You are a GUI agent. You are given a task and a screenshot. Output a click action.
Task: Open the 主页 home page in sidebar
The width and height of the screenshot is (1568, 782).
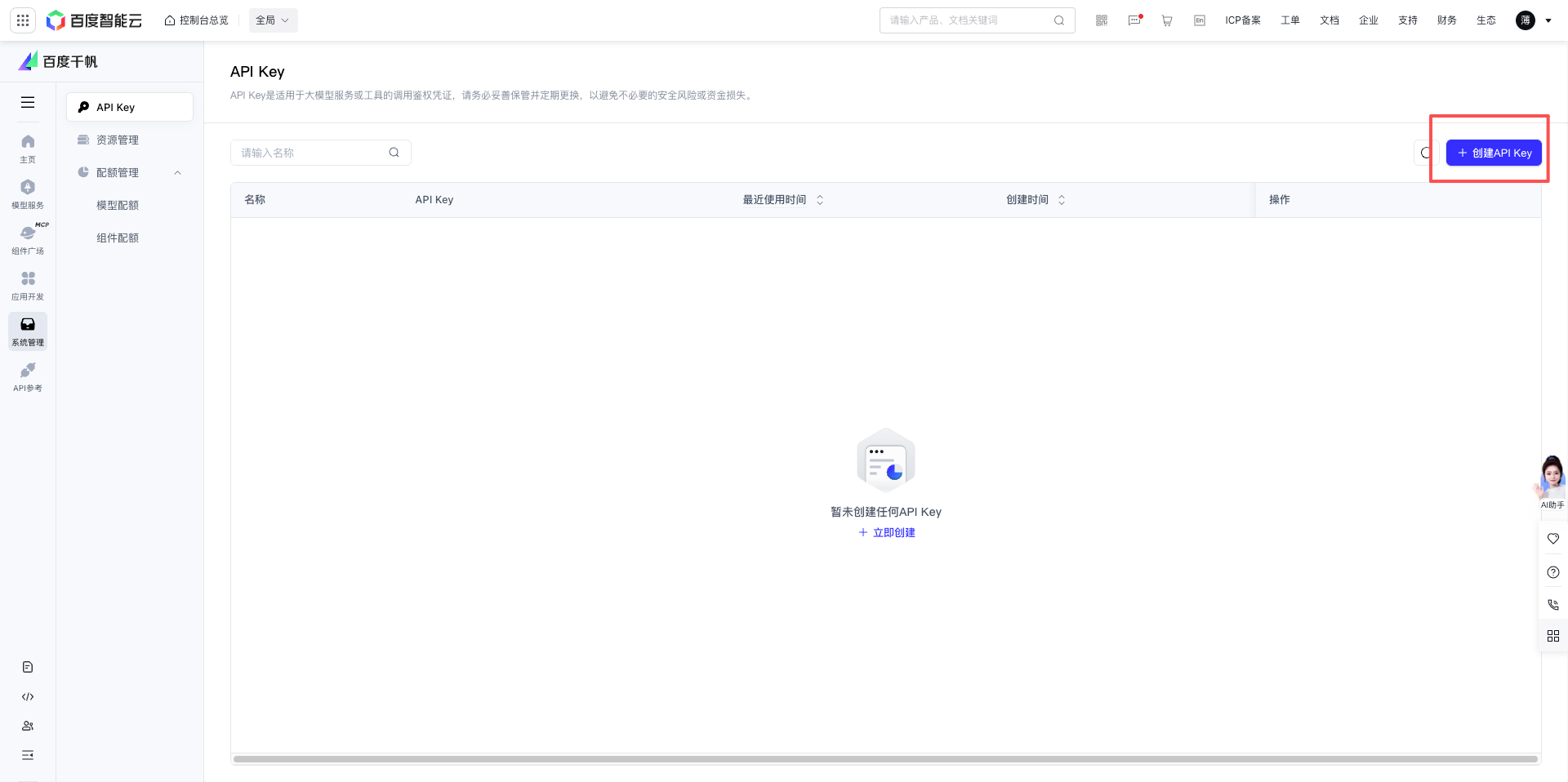(27, 147)
